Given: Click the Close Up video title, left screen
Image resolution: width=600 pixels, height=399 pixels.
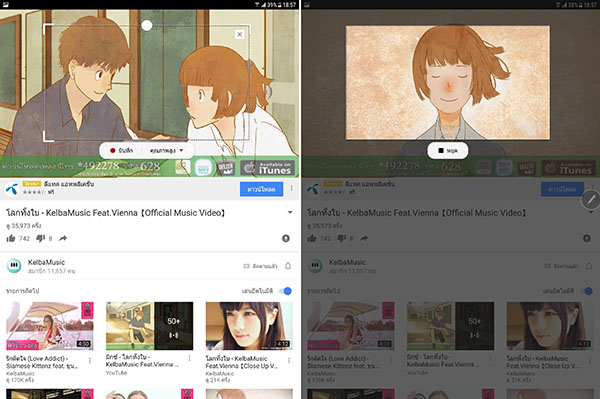Looking at the screenshot, I should point(241,362).
